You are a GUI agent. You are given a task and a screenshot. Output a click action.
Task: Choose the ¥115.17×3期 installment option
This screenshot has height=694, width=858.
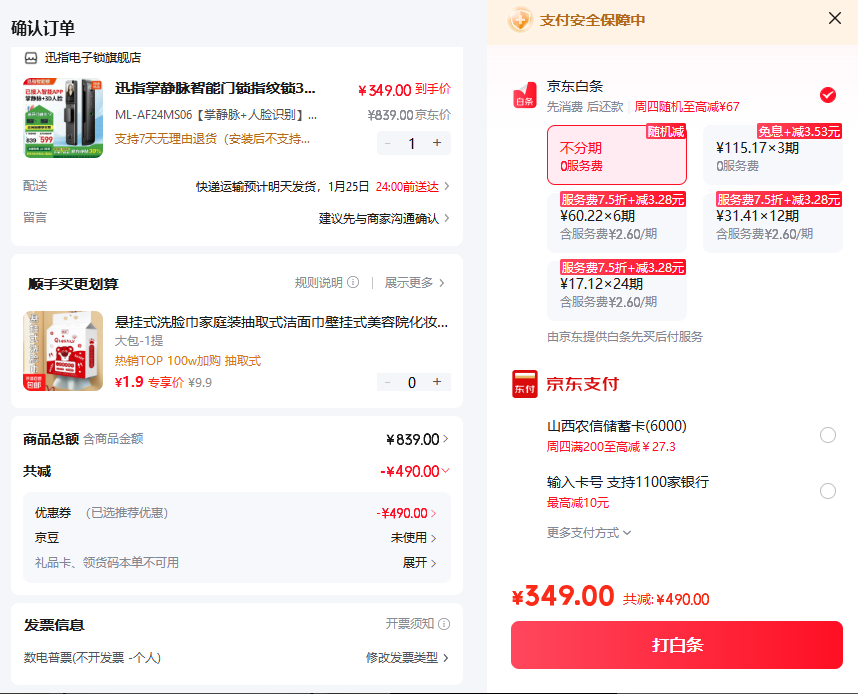(772, 155)
